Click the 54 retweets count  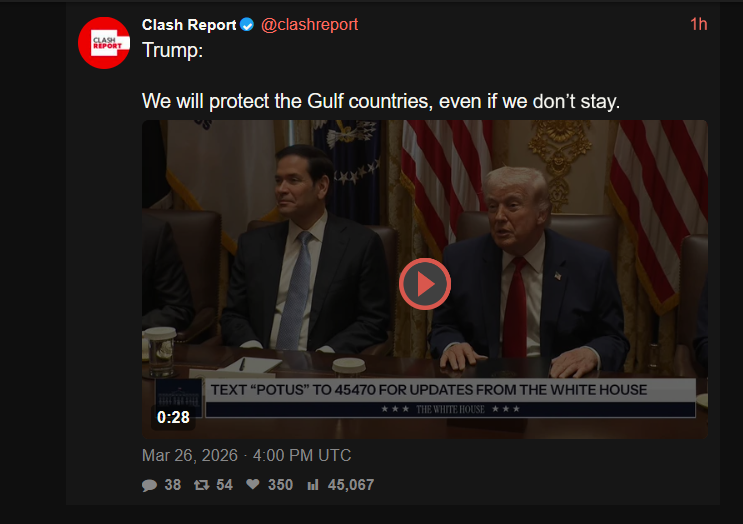(224, 485)
